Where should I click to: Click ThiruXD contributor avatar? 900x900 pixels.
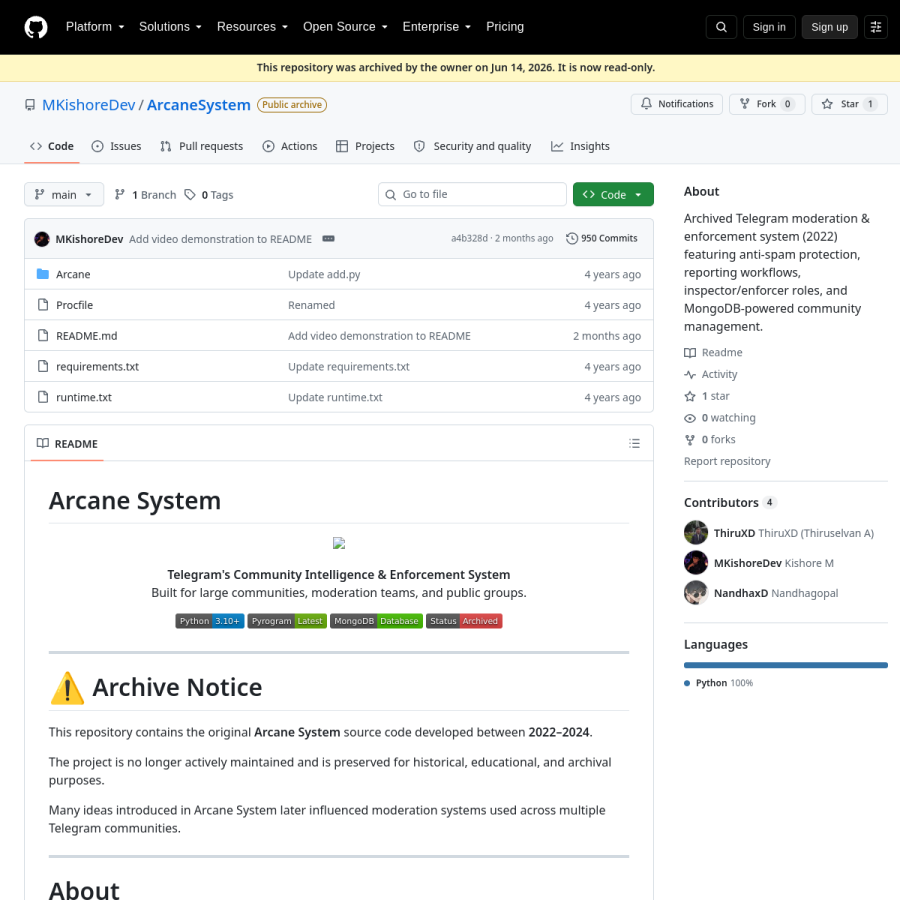click(696, 533)
